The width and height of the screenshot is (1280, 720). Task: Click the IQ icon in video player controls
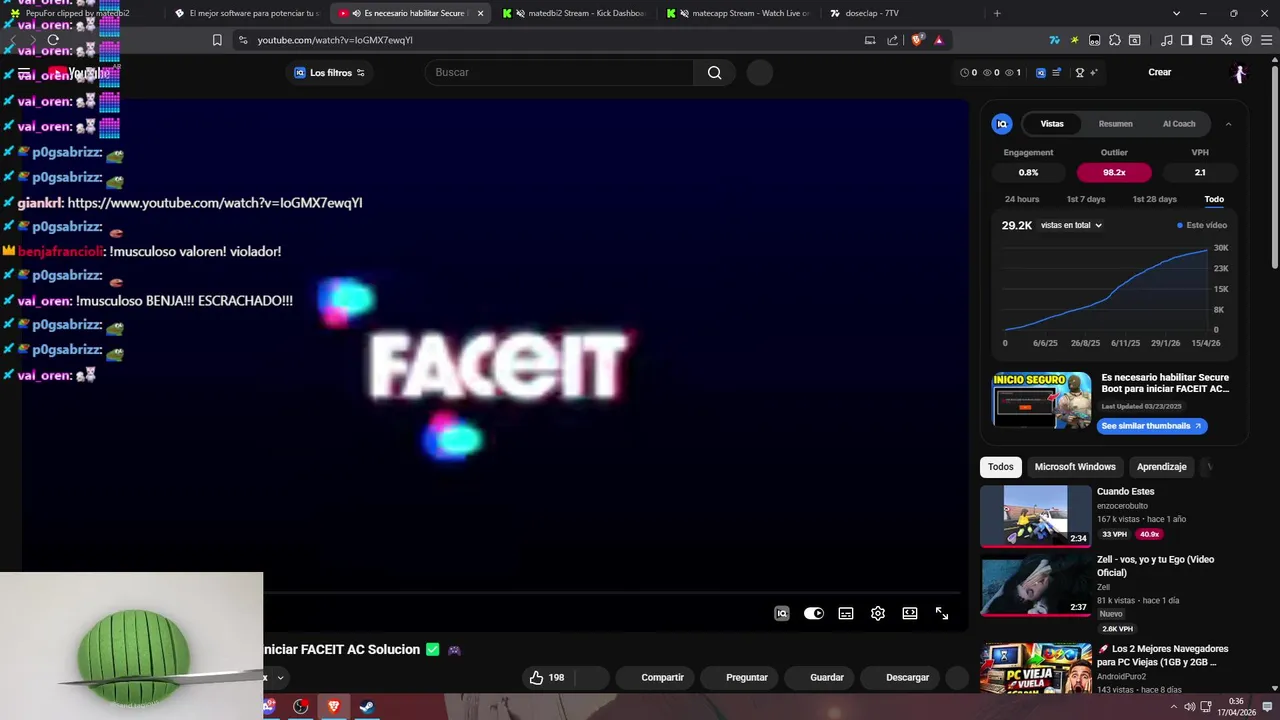pyautogui.click(x=782, y=613)
